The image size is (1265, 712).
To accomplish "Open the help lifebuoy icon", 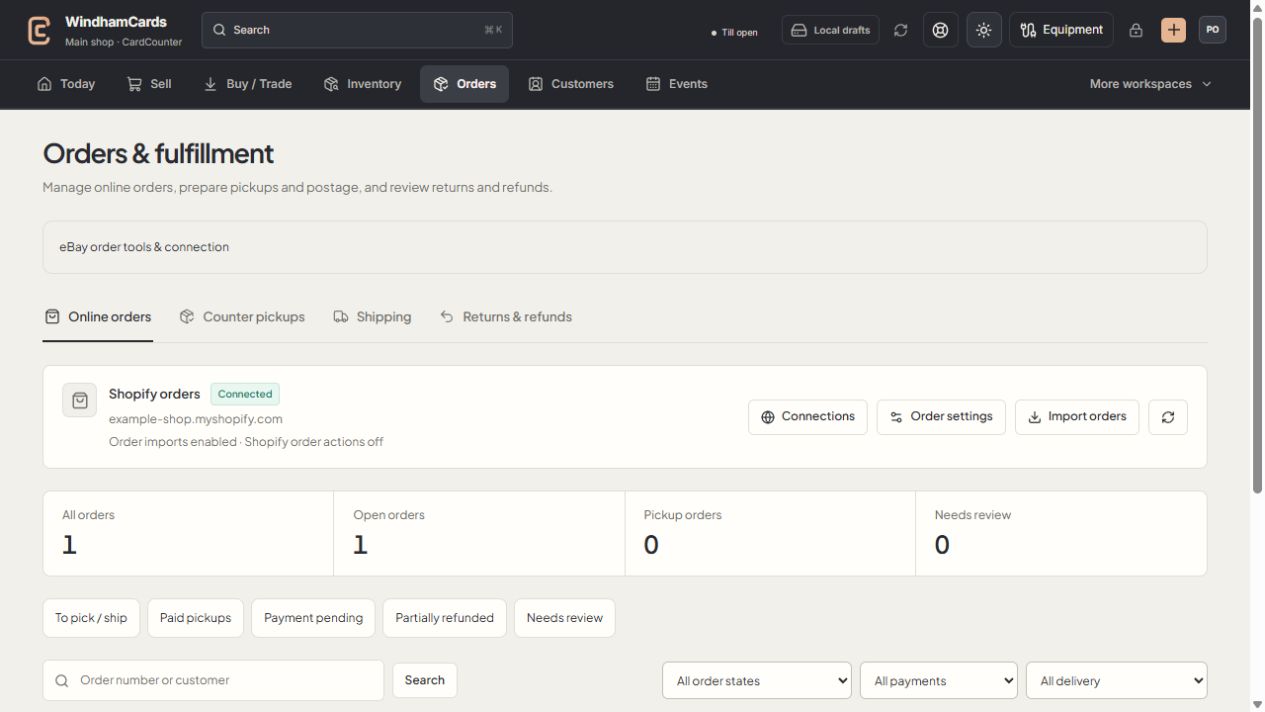I will point(940,30).
